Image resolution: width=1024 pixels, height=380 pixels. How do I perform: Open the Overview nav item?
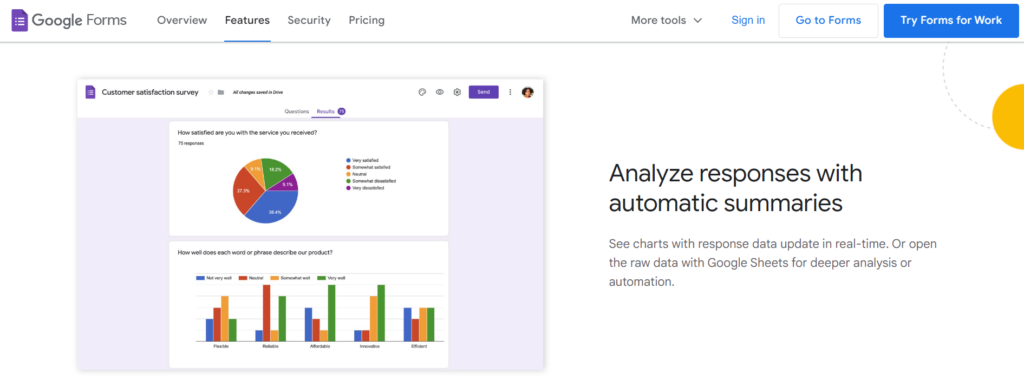182,20
